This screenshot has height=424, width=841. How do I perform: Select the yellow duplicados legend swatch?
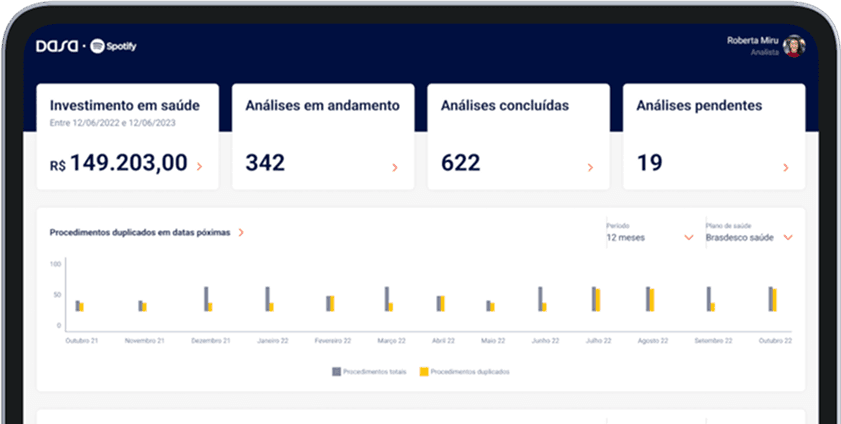tap(424, 371)
